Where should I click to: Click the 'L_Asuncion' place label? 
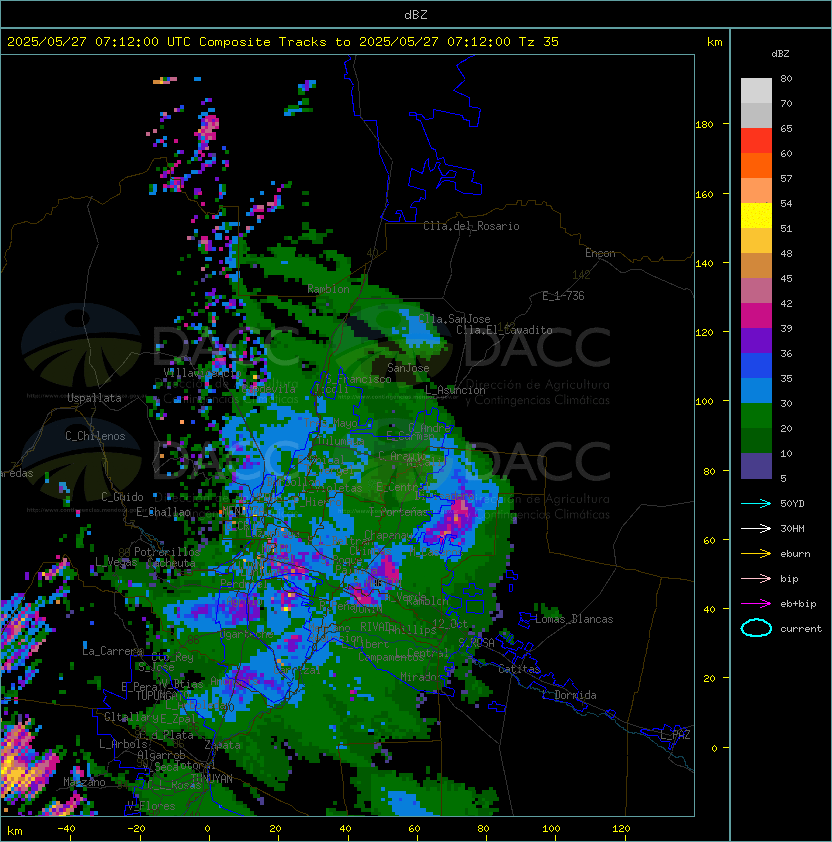click(455, 390)
